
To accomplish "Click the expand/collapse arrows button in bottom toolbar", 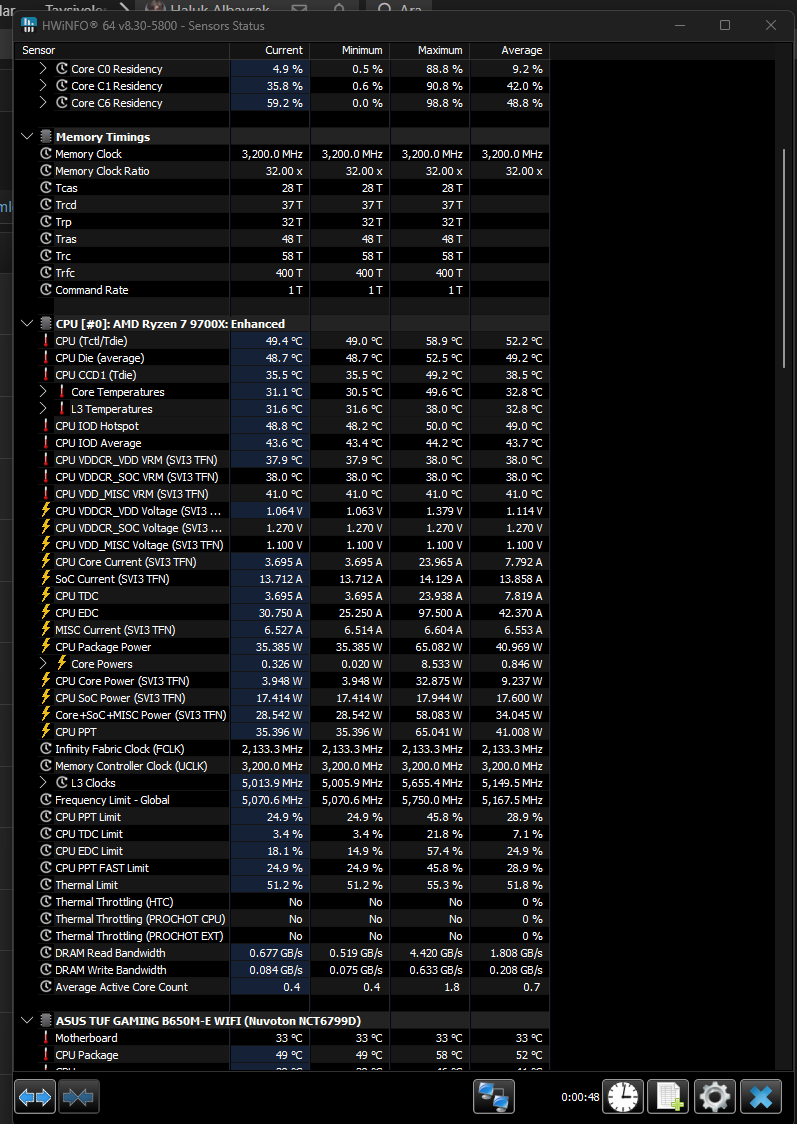I will [x=34, y=1096].
